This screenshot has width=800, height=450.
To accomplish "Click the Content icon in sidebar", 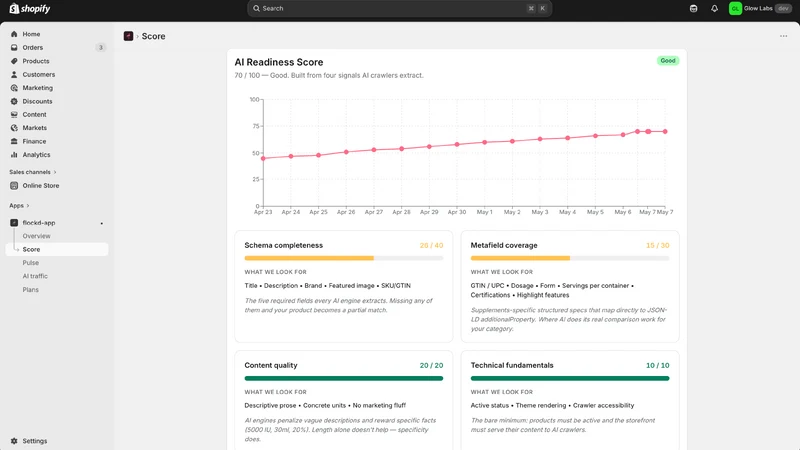I will coord(14,114).
